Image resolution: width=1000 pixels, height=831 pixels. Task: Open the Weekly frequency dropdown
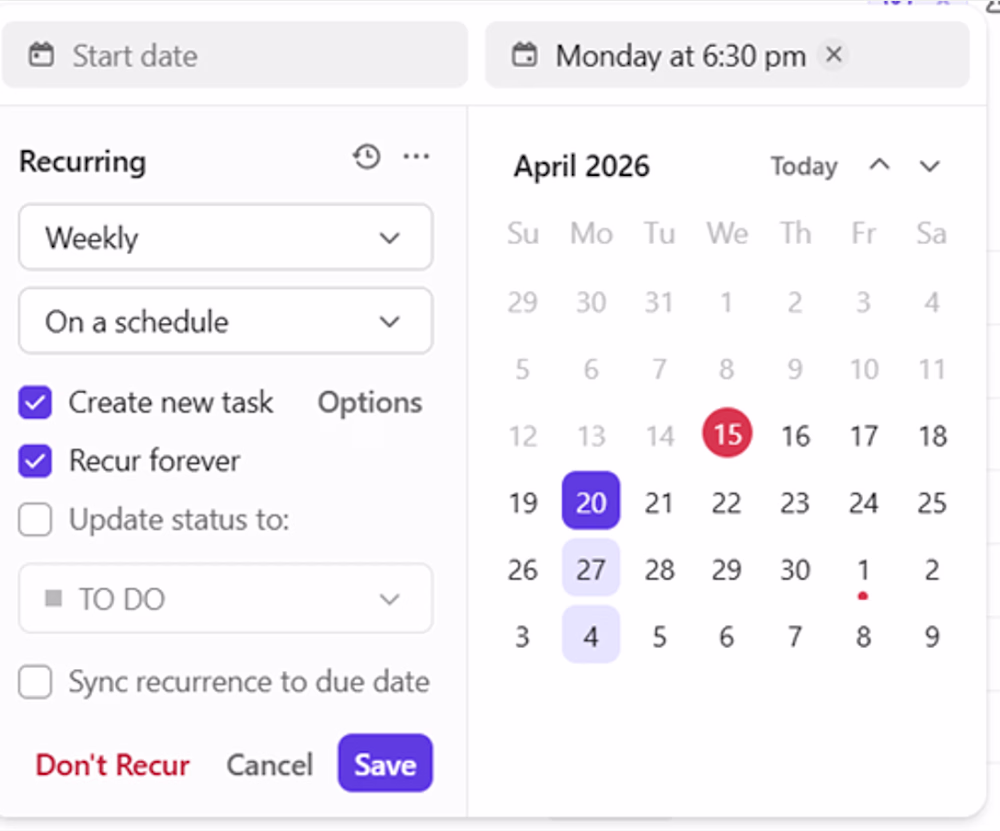pyautogui.click(x=226, y=237)
